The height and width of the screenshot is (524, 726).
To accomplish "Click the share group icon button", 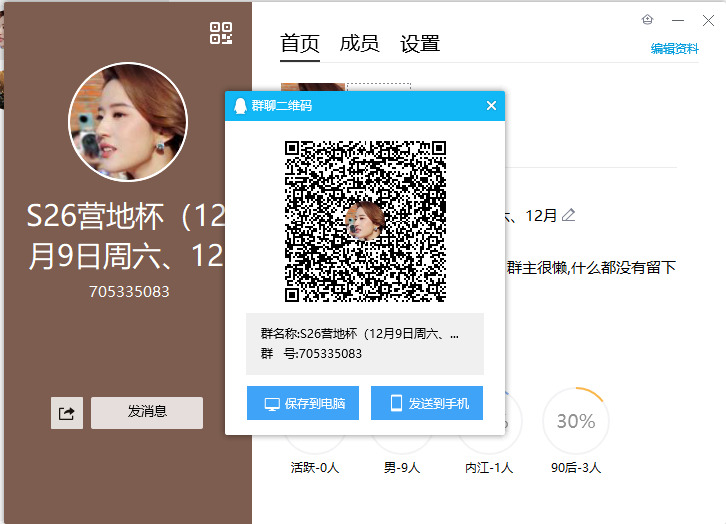I will tap(67, 413).
